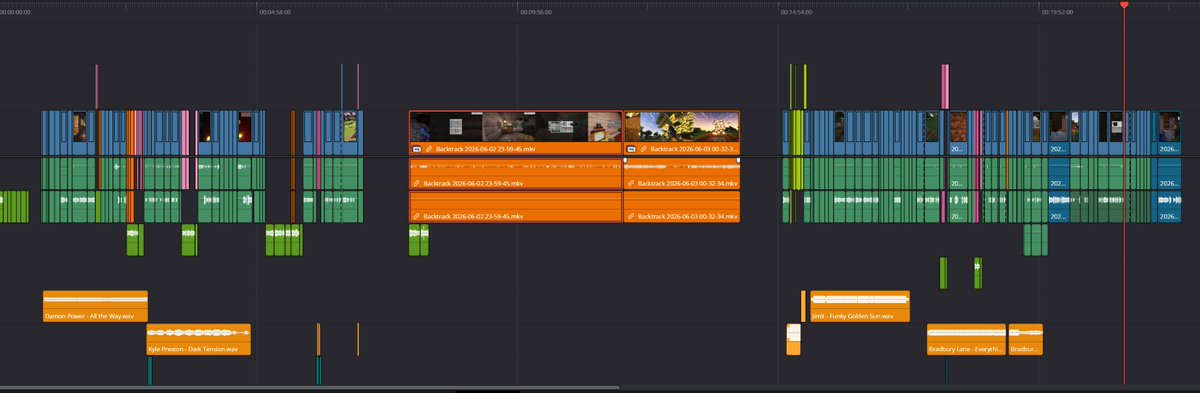Click the link icon on the 23-59-45 video clip
The width and height of the screenshot is (1200, 393).
(429, 148)
